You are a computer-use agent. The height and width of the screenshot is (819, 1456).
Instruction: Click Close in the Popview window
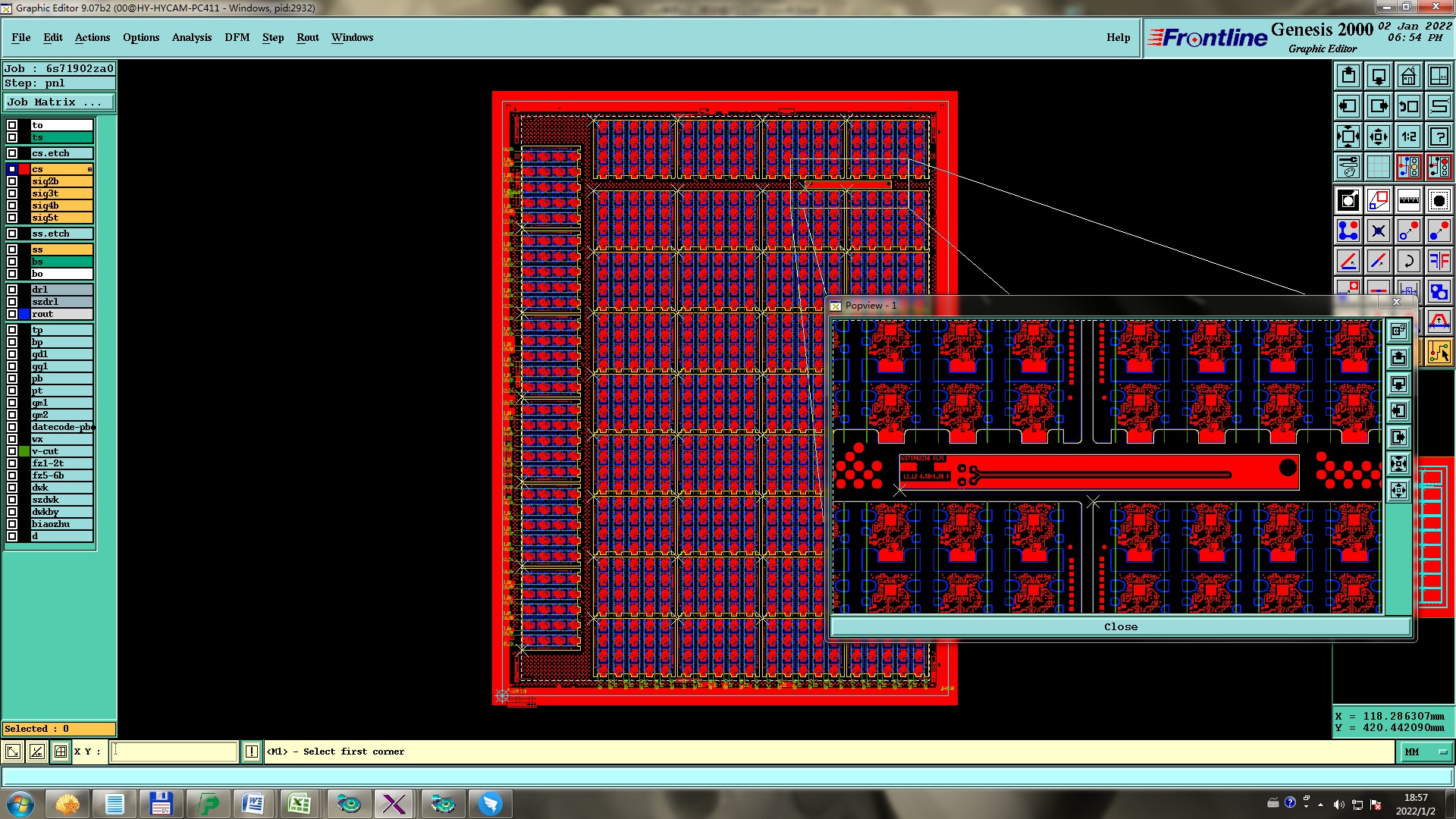point(1120,626)
